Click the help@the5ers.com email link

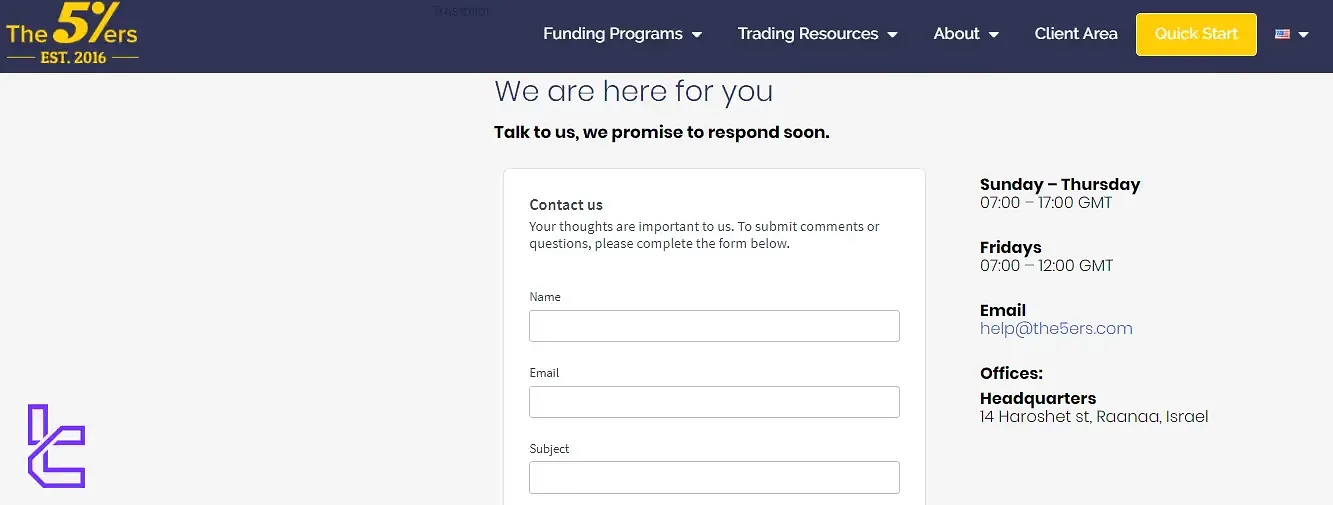click(x=1056, y=328)
